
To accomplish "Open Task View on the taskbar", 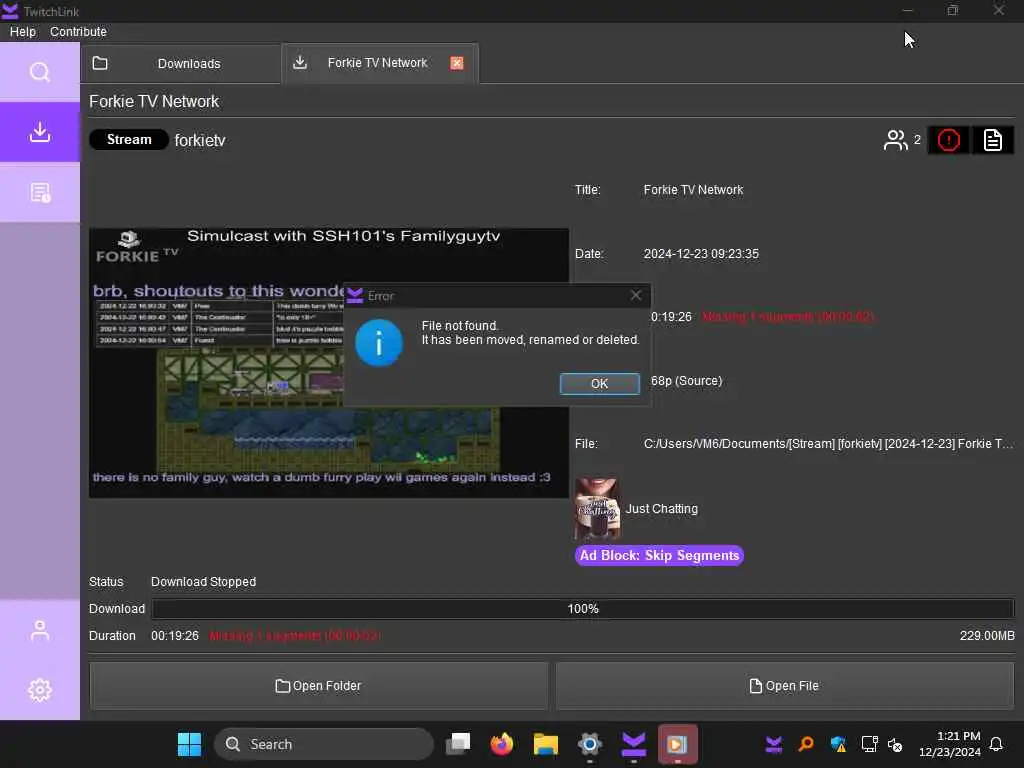I will pos(458,744).
